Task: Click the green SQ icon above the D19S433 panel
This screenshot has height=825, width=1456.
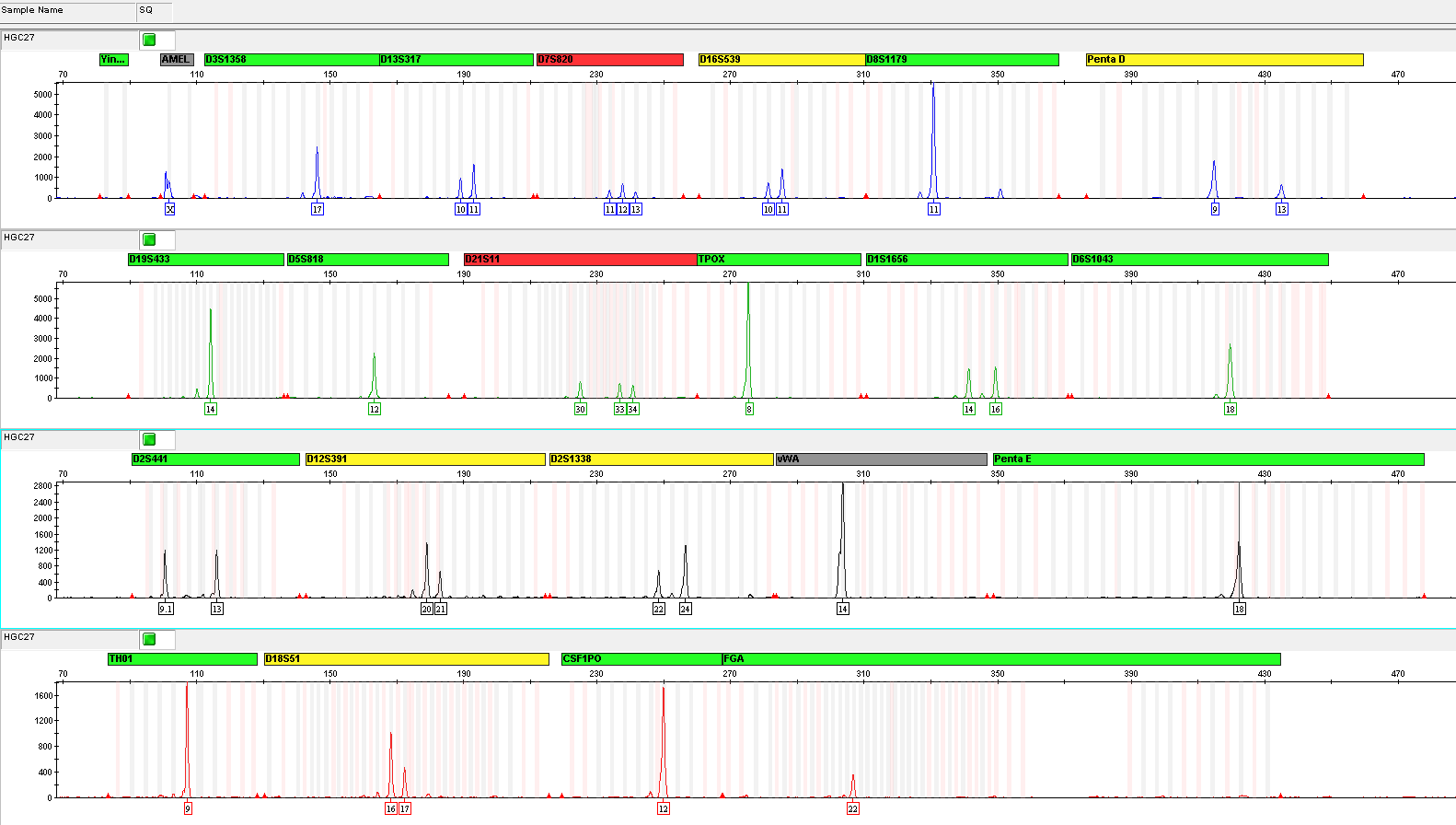Action: coord(149,239)
